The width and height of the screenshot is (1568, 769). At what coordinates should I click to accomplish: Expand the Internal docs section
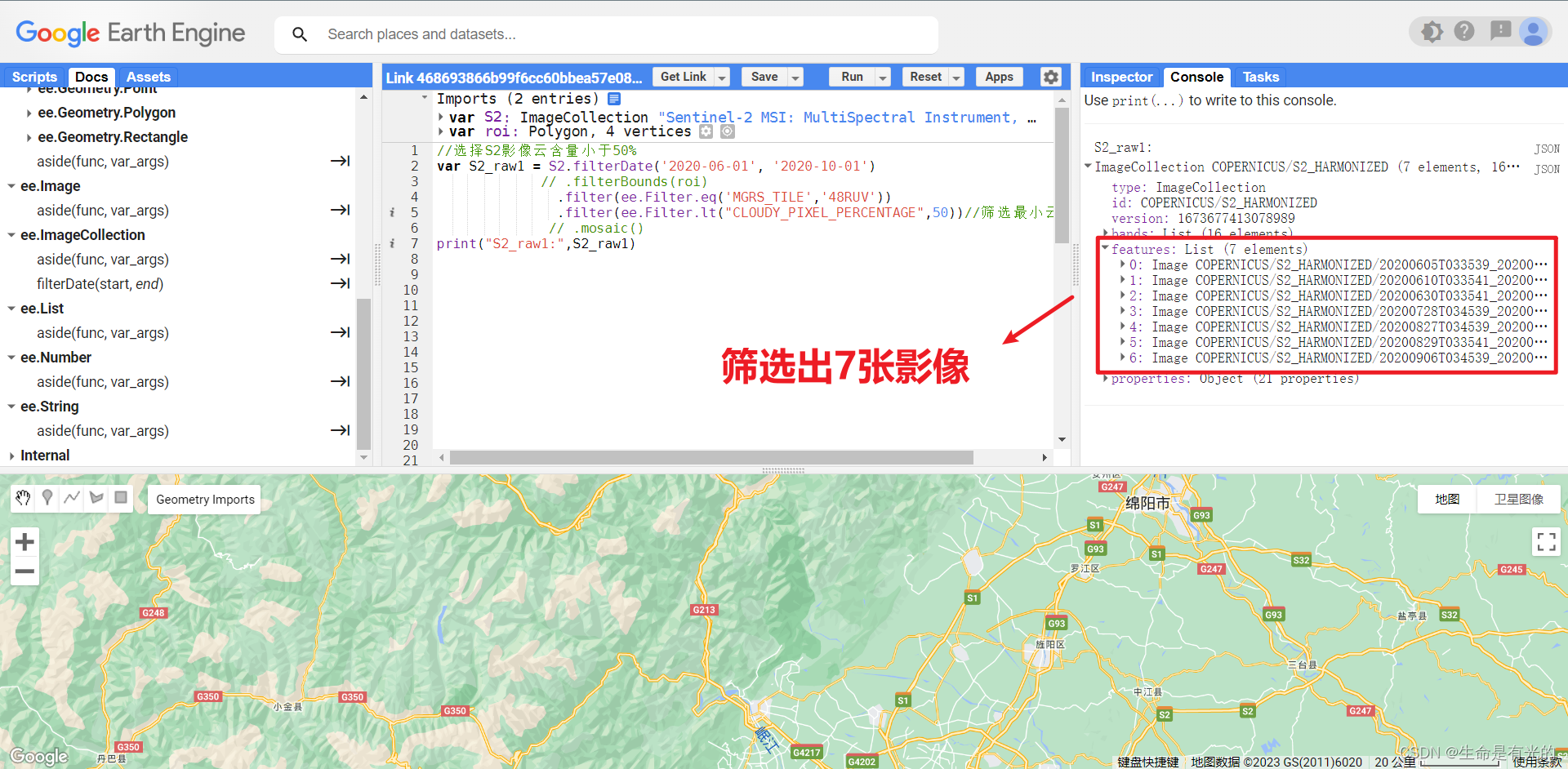11,456
